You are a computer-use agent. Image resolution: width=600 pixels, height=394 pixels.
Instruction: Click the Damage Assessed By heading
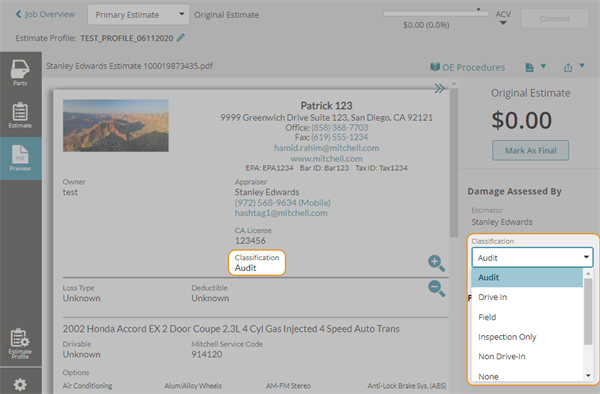pos(514,191)
